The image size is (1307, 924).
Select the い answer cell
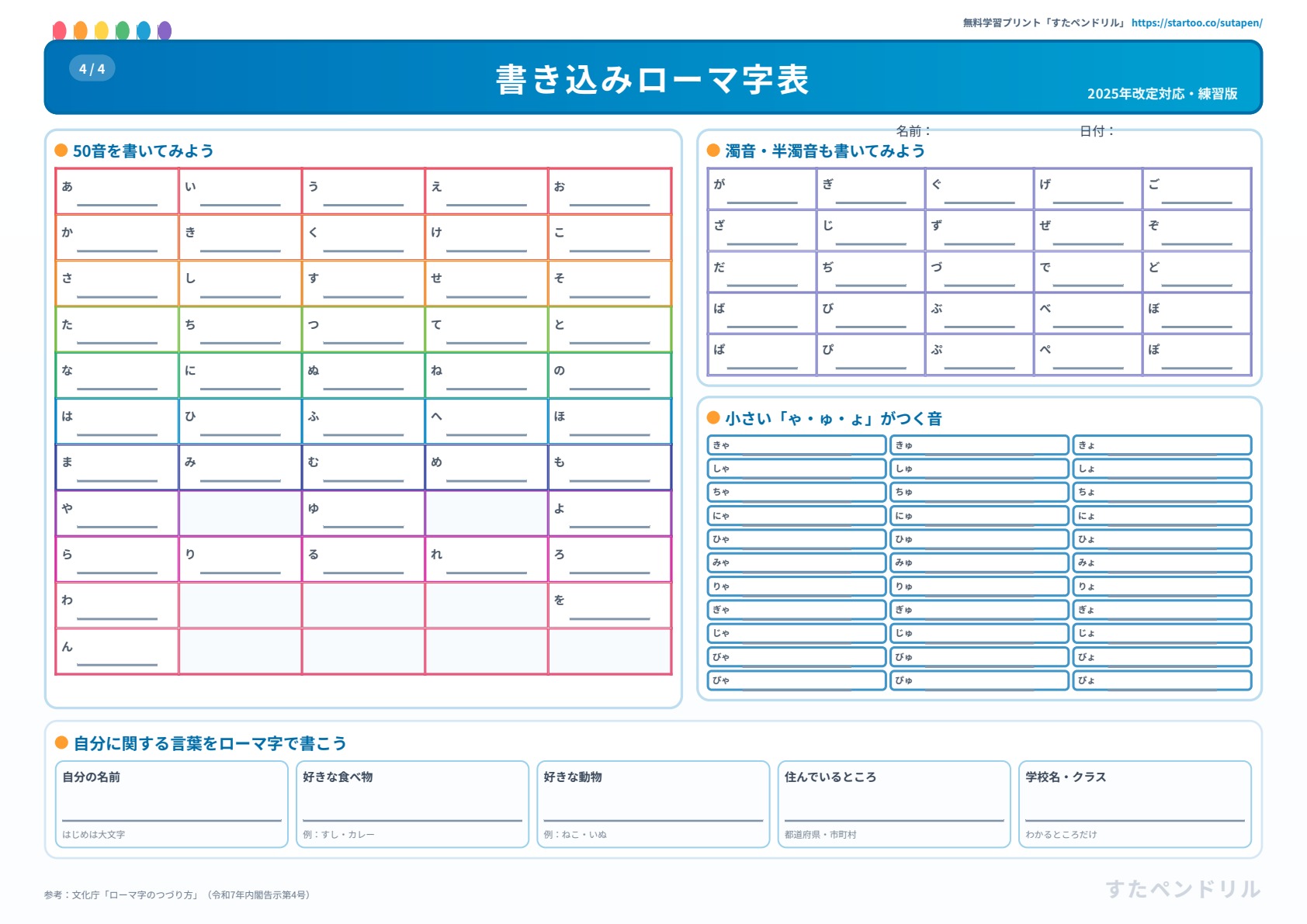click(x=241, y=191)
